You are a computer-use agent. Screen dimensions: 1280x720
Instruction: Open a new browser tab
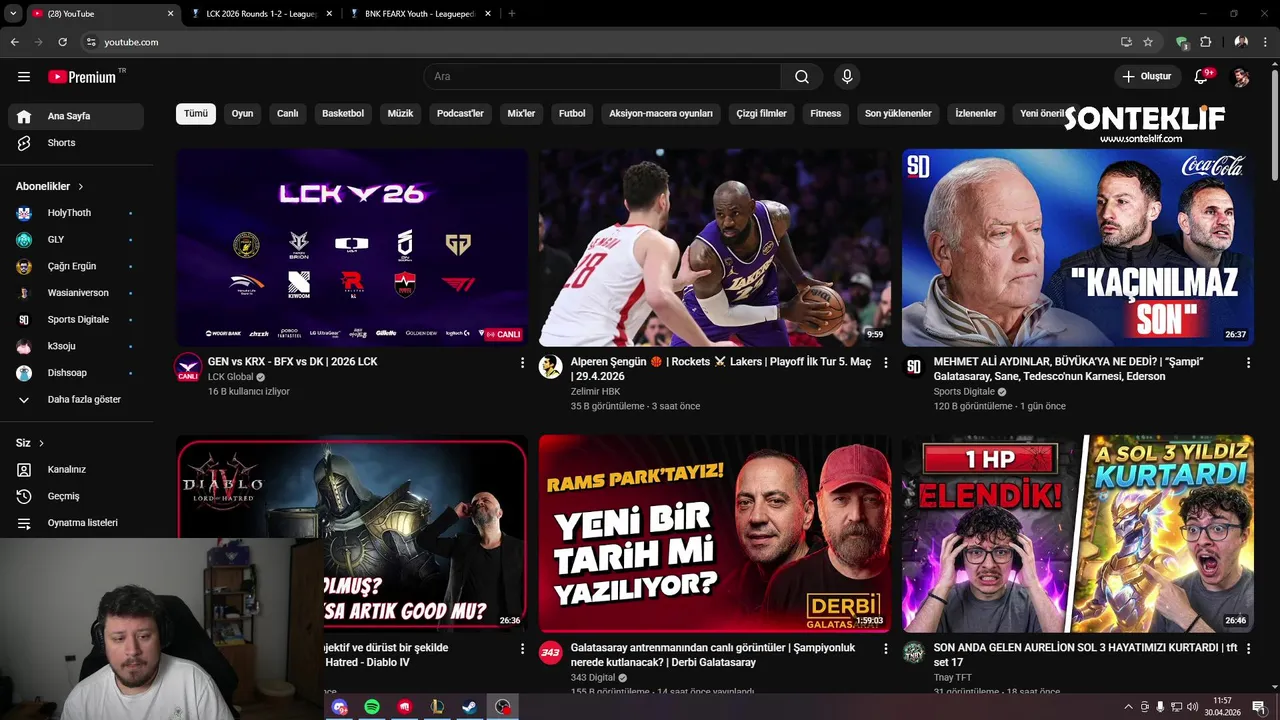coord(511,14)
